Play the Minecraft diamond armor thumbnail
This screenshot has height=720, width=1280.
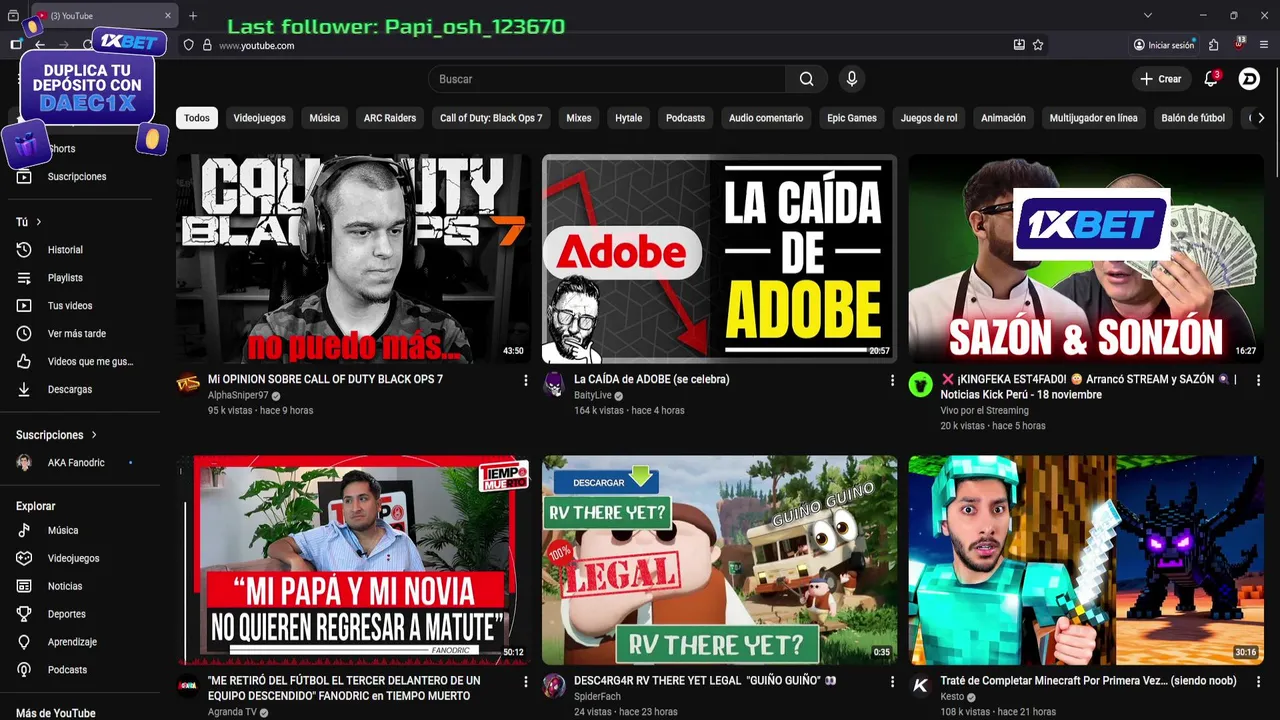(1086, 560)
